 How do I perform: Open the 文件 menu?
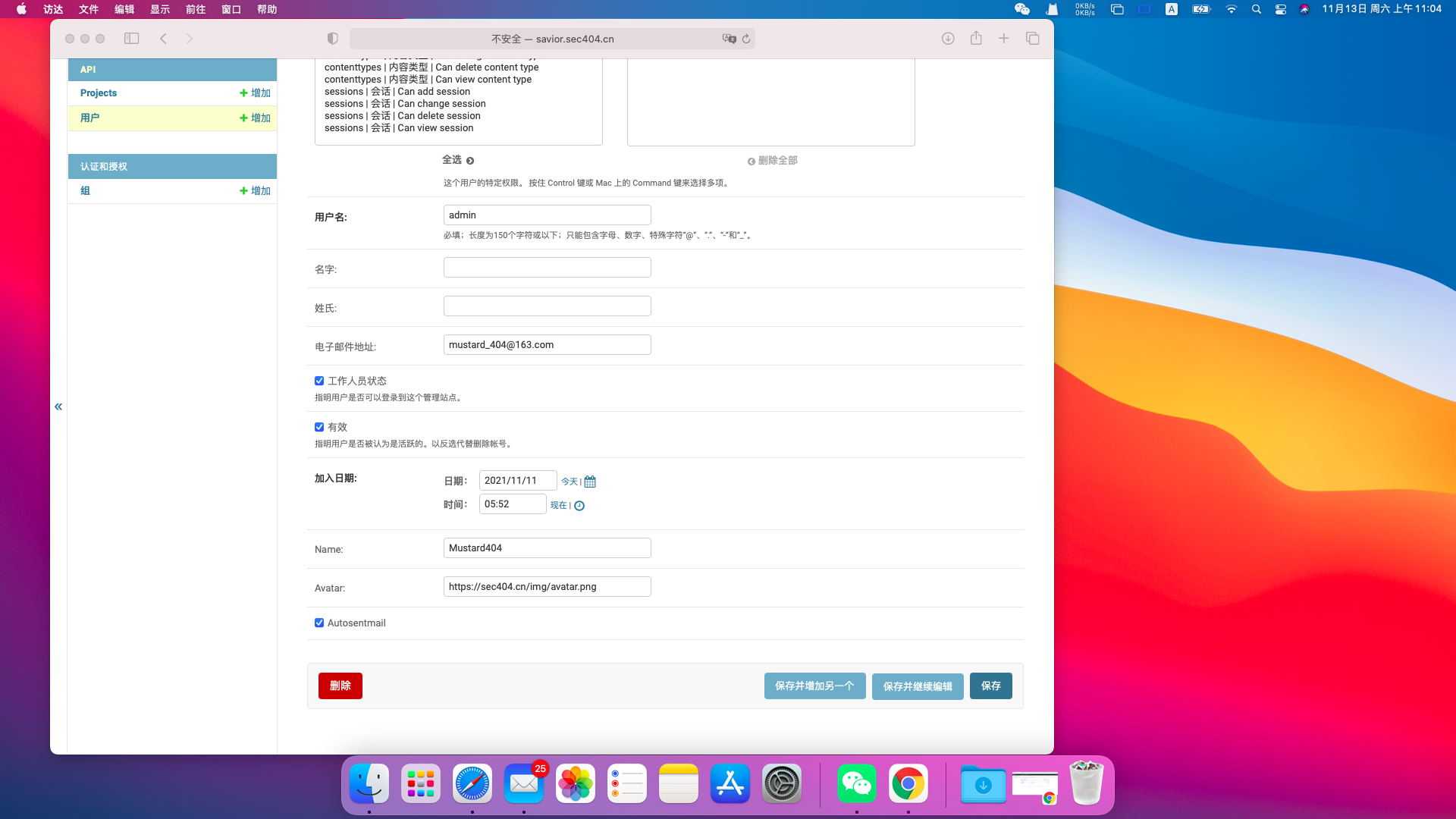pos(89,9)
